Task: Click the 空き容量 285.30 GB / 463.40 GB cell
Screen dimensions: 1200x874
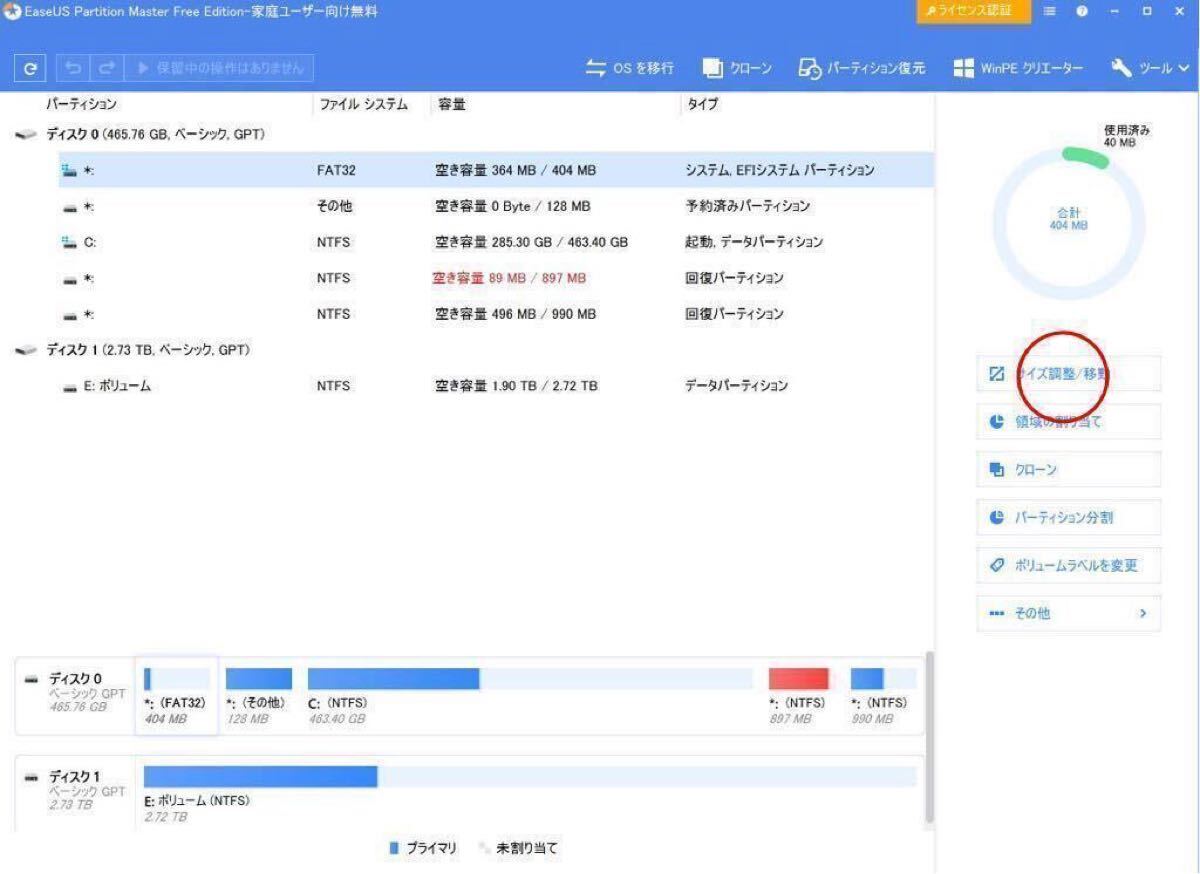Action: click(531, 242)
